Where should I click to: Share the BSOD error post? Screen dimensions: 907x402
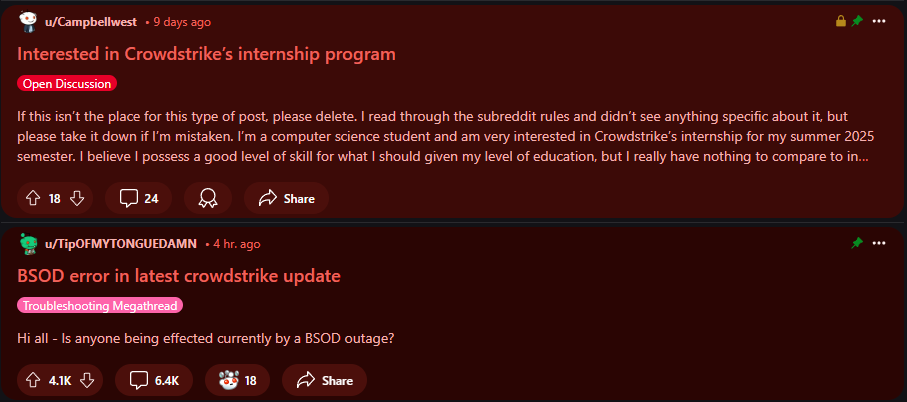[x=324, y=380]
